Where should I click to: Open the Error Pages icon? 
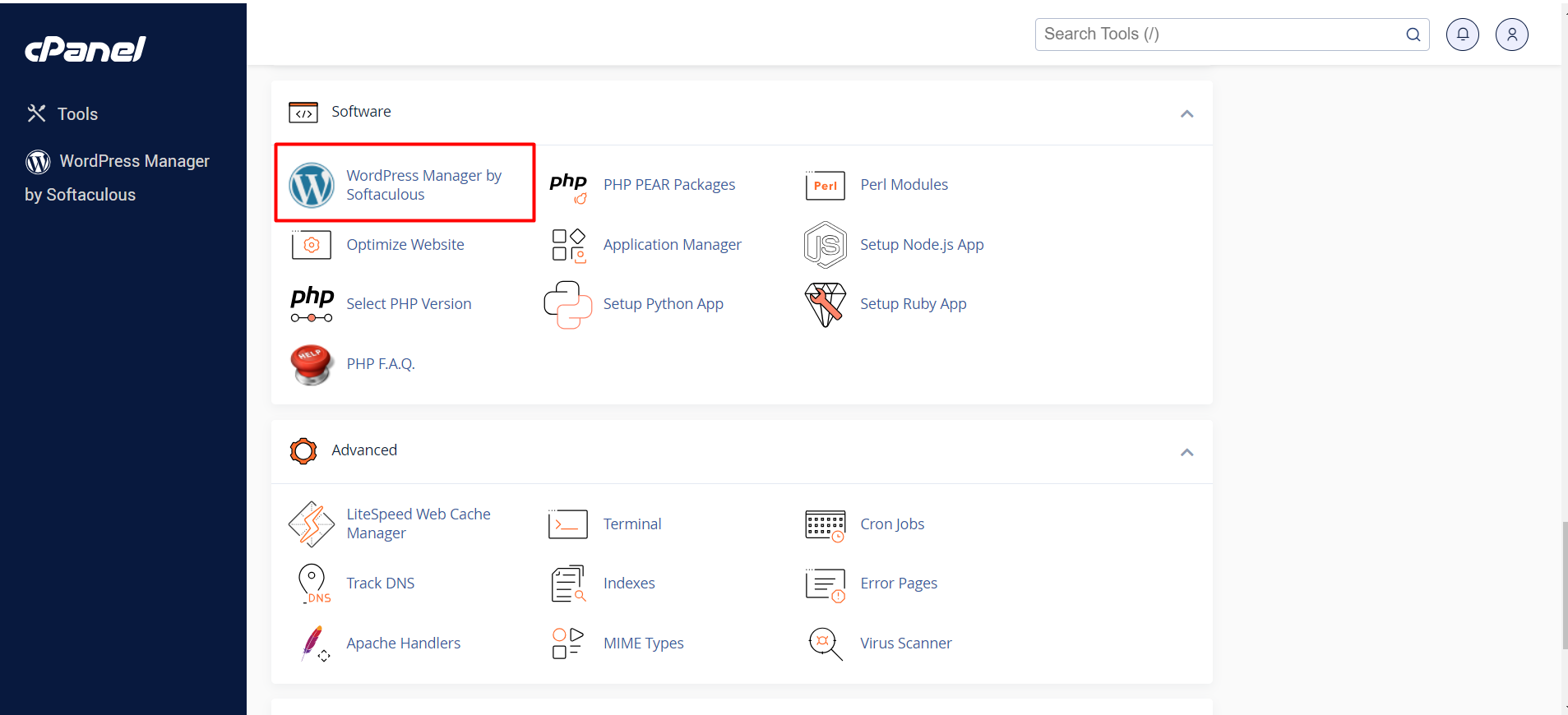pos(826,585)
